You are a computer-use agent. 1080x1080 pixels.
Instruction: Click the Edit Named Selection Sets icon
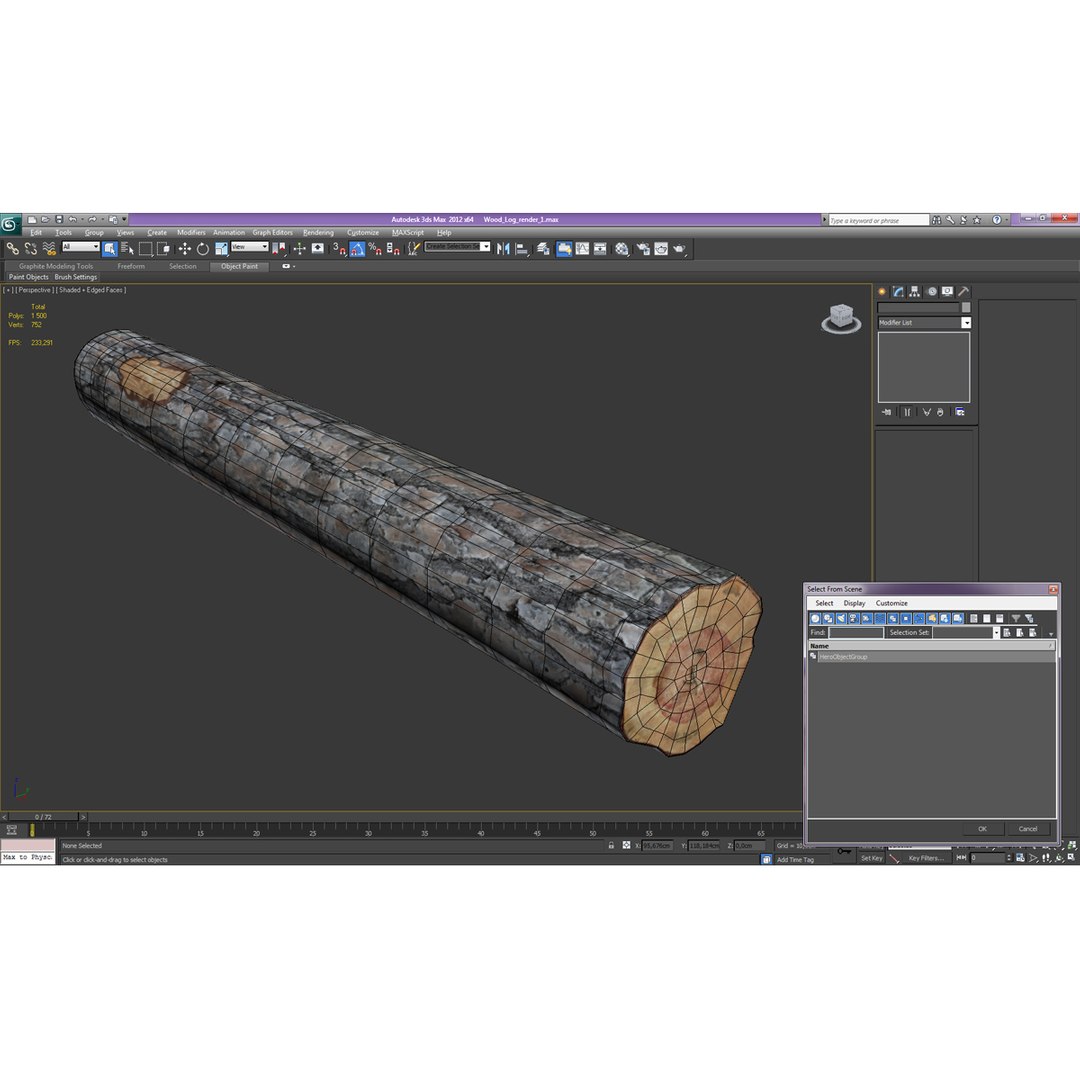pyautogui.click(x=413, y=249)
